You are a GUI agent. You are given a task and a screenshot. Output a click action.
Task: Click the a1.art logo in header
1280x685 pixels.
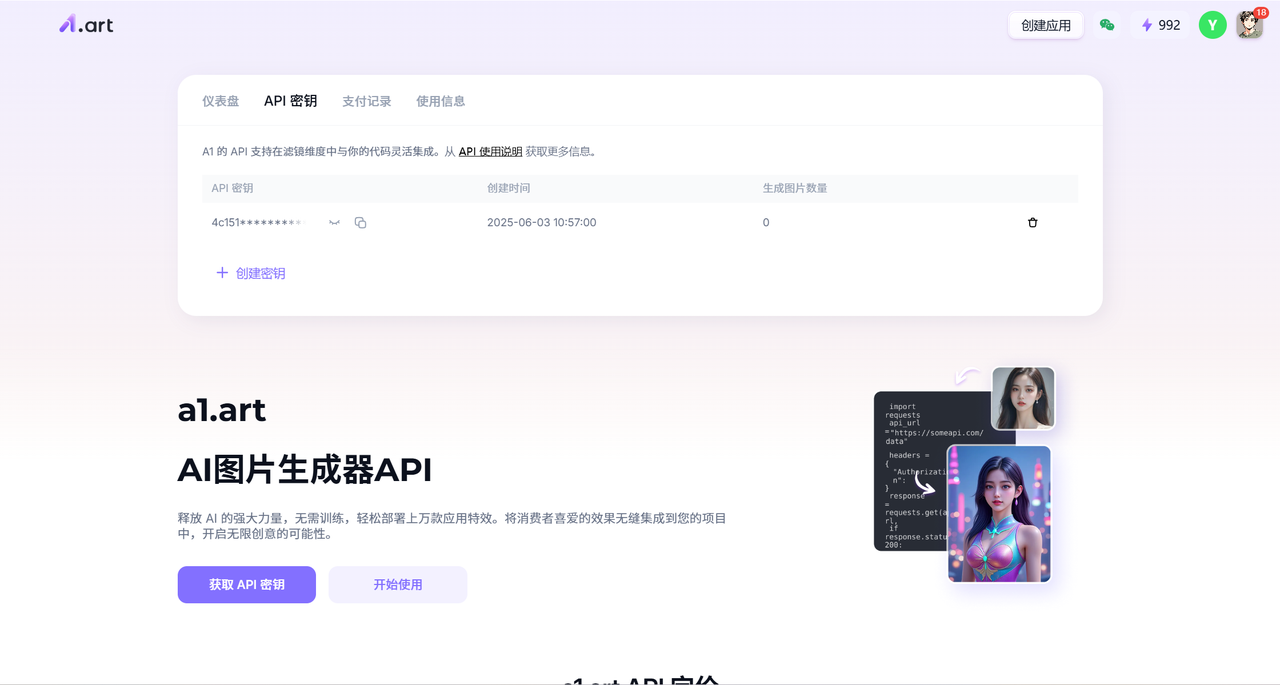click(86, 24)
